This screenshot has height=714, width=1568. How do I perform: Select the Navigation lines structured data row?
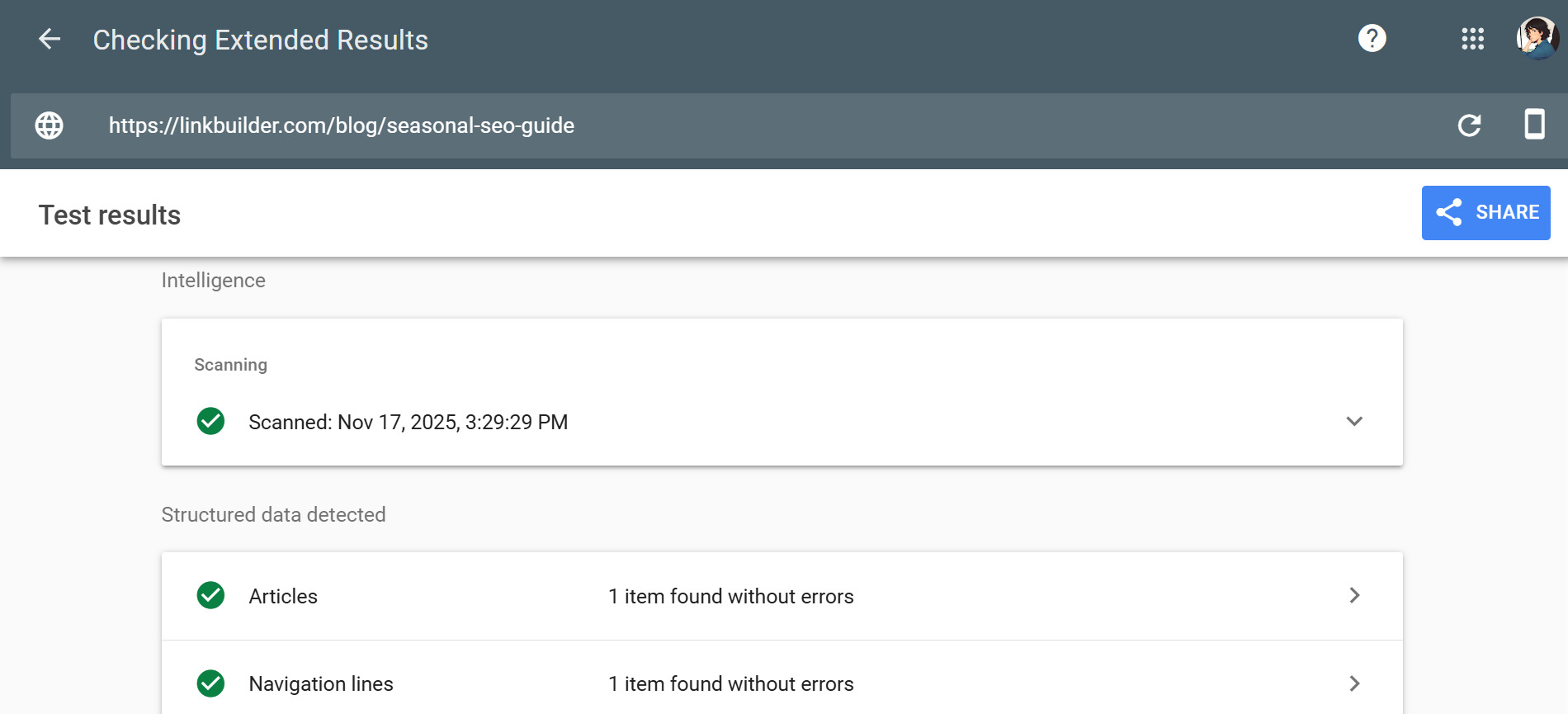pyautogui.click(x=743, y=683)
